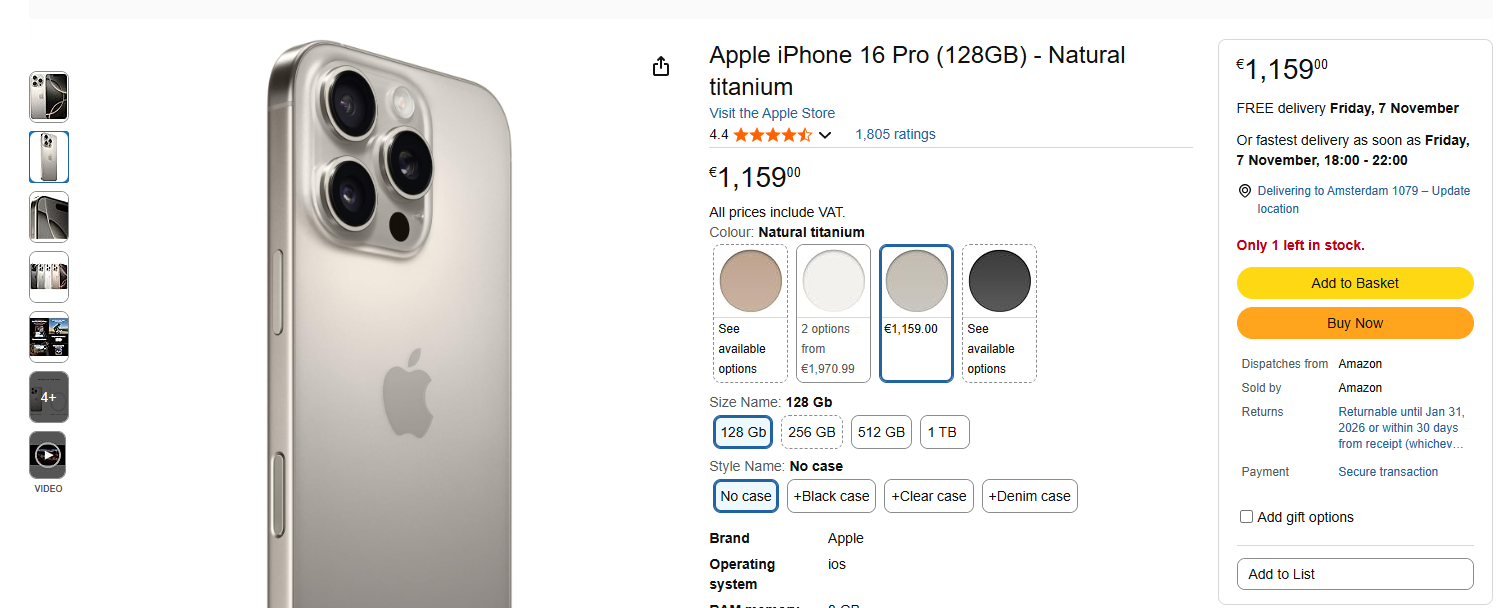Choose the 512 GB storage size
The image size is (1508, 608).
point(882,432)
